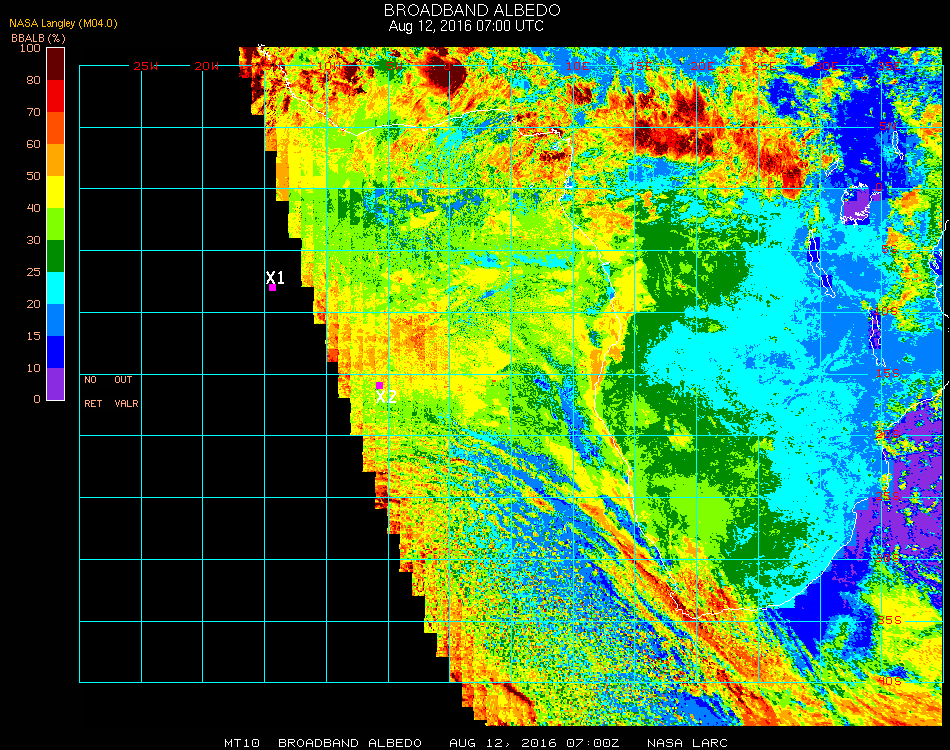Click the '20S' latitude label
Viewport: 950px width, 750px height.
point(888,436)
